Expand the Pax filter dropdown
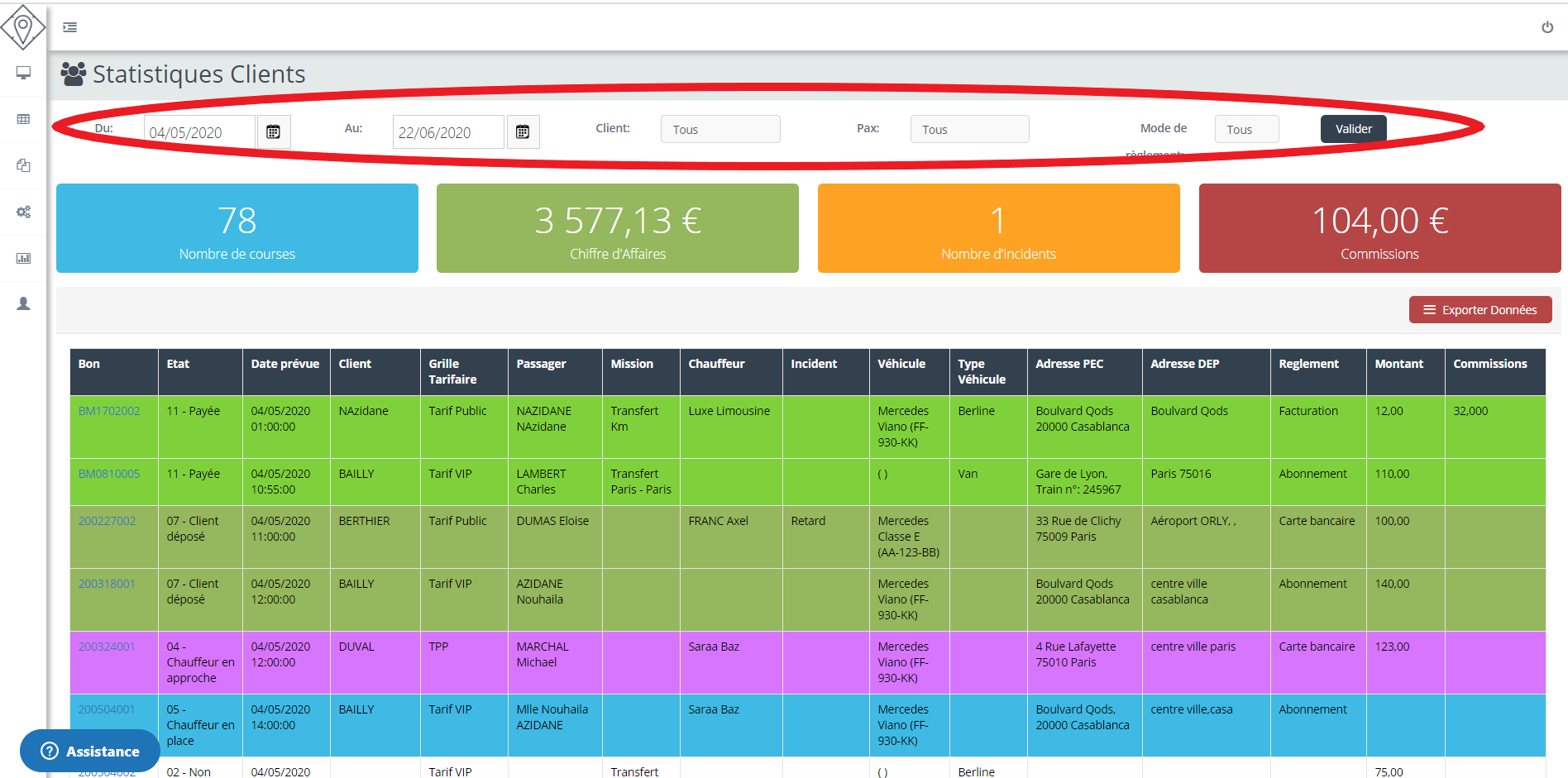This screenshot has height=778, width=1568. click(969, 129)
